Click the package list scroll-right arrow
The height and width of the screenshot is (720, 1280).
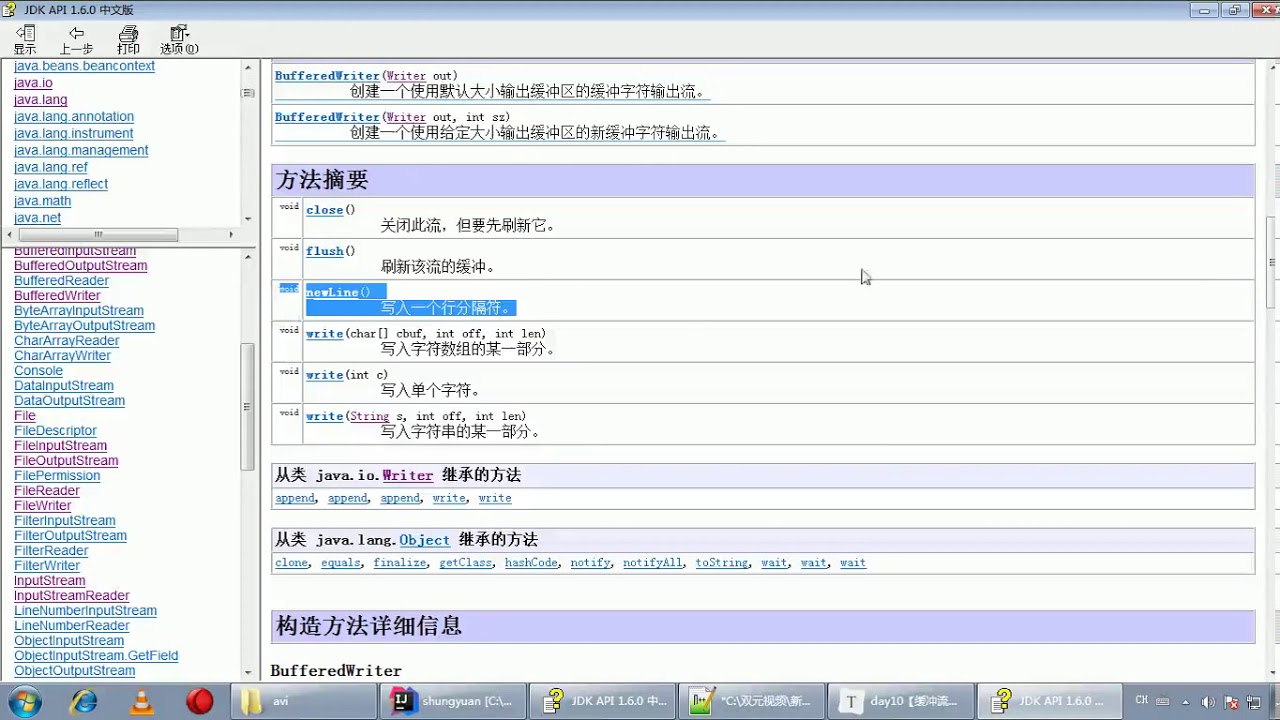tap(231, 235)
